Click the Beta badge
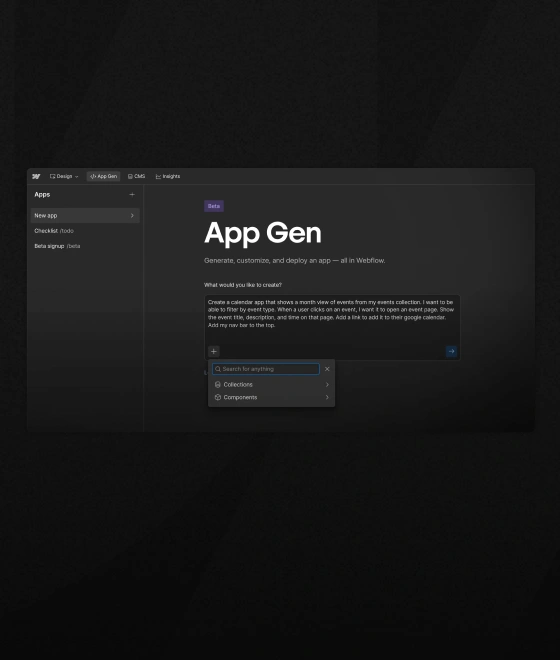The width and height of the screenshot is (560, 660). tap(214, 206)
